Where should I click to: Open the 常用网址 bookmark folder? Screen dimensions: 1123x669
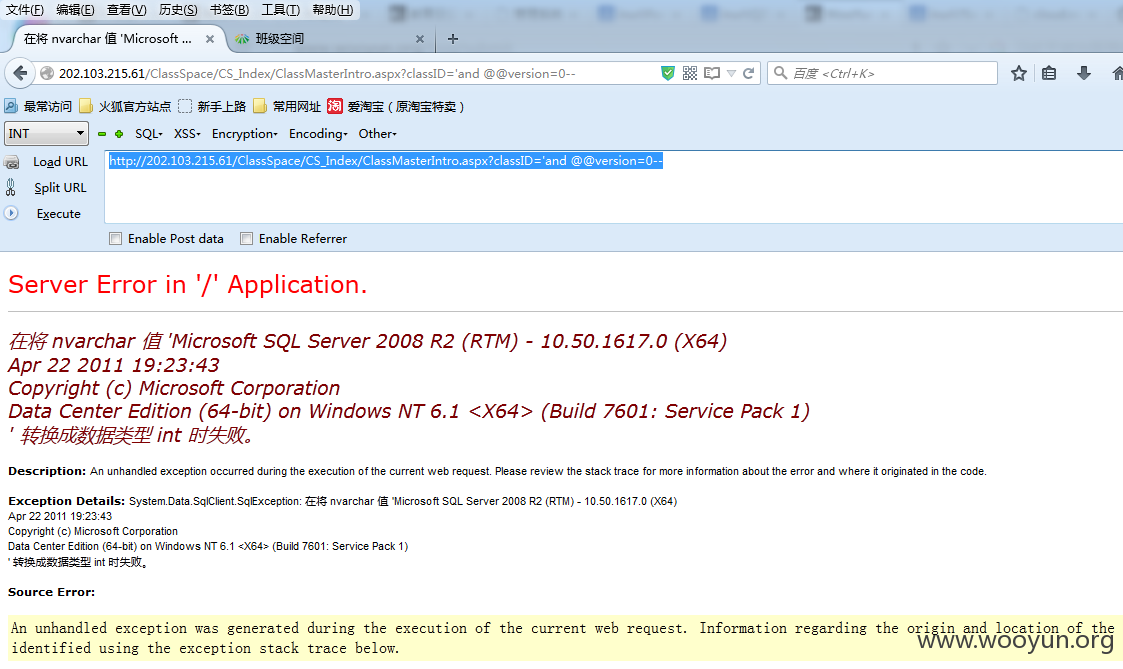(286, 107)
